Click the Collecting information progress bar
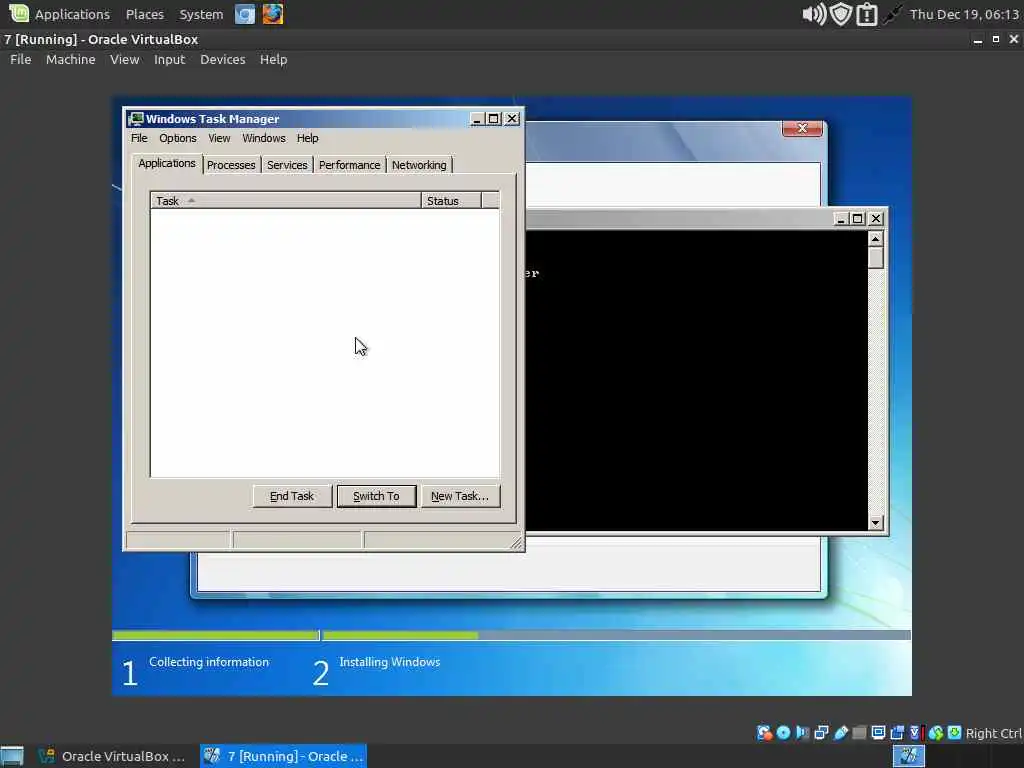The width and height of the screenshot is (1024, 768). point(216,635)
